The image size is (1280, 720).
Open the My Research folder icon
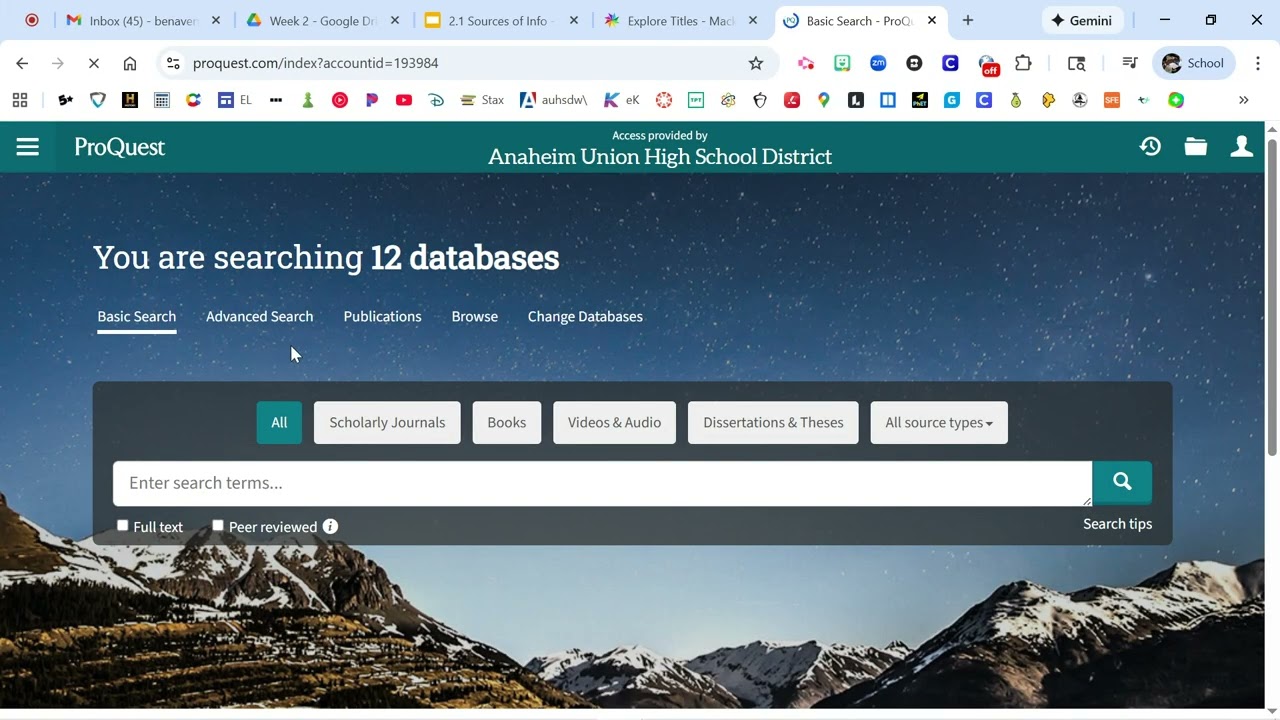(1196, 147)
